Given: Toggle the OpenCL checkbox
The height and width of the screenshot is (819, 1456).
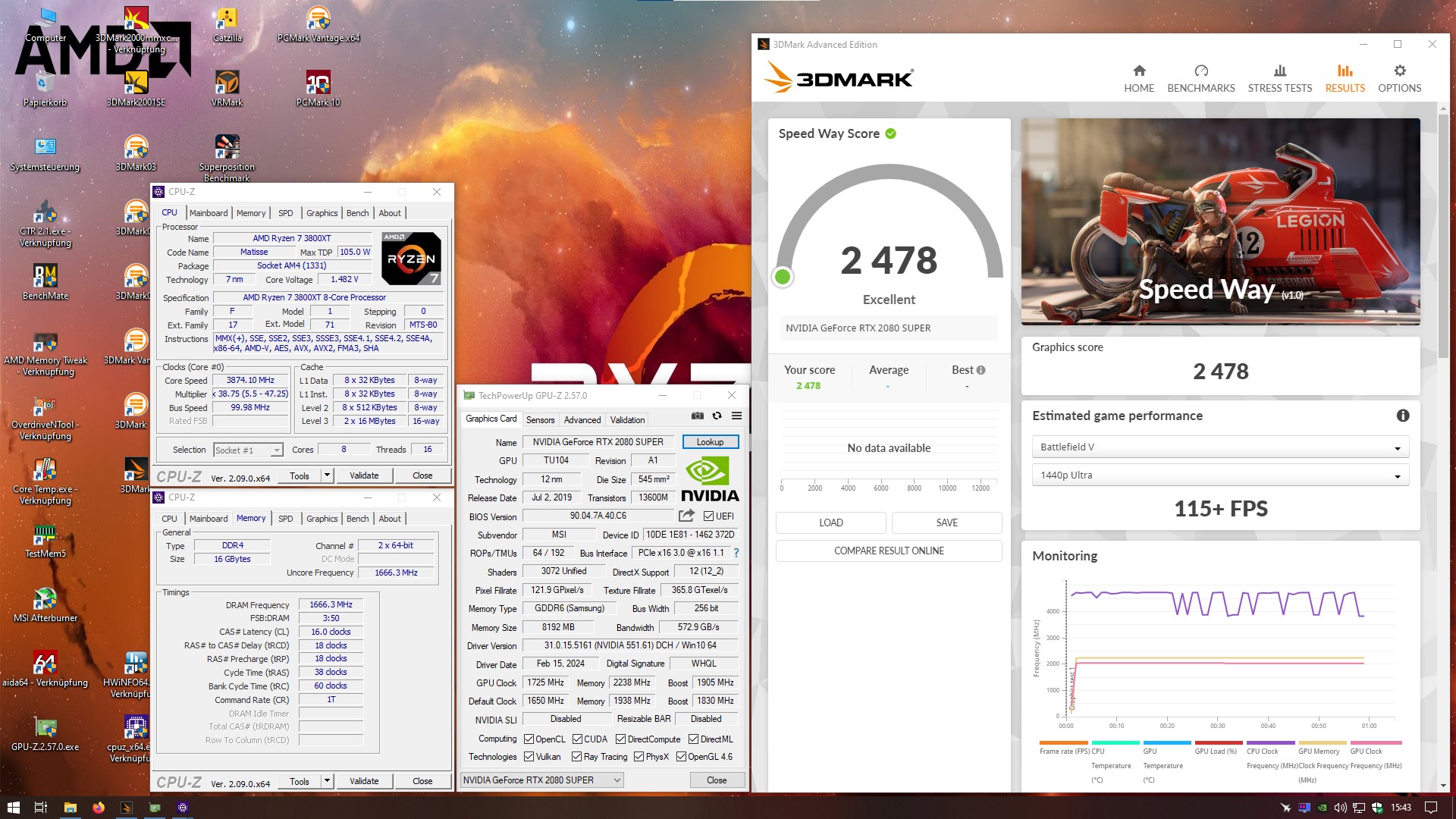Looking at the screenshot, I should 529,739.
